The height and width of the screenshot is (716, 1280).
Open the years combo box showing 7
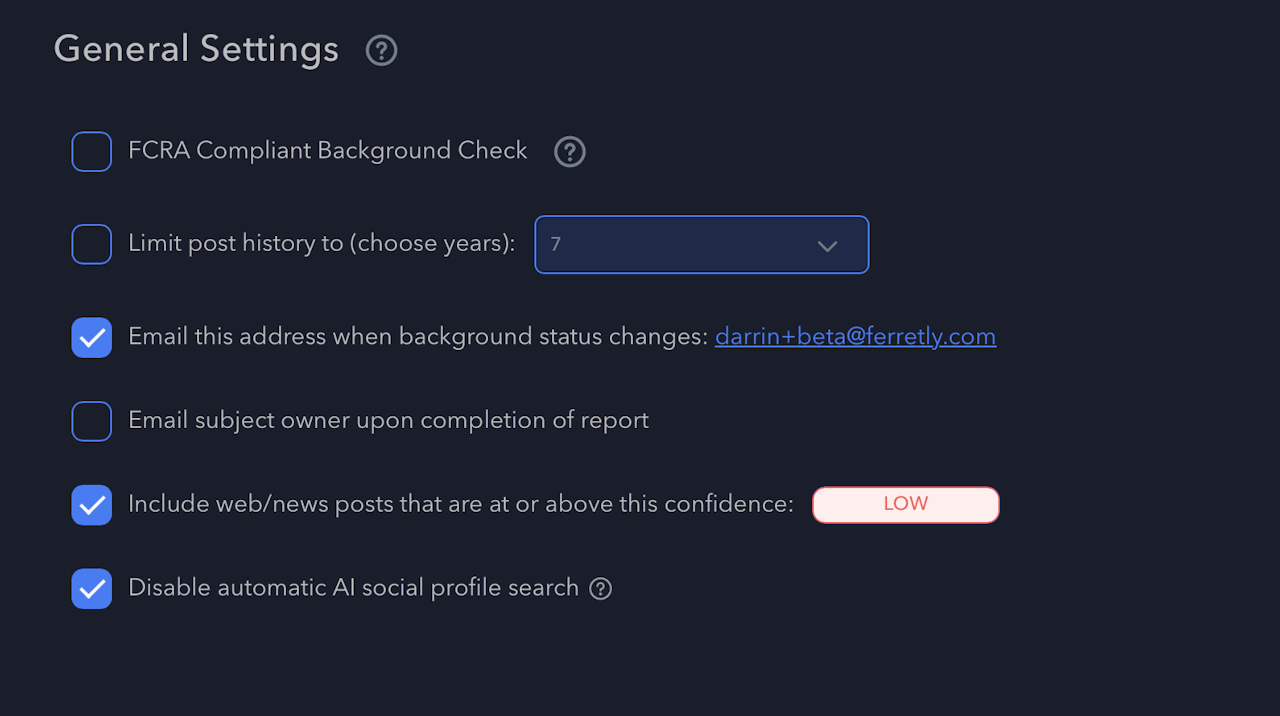[x=702, y=244]
